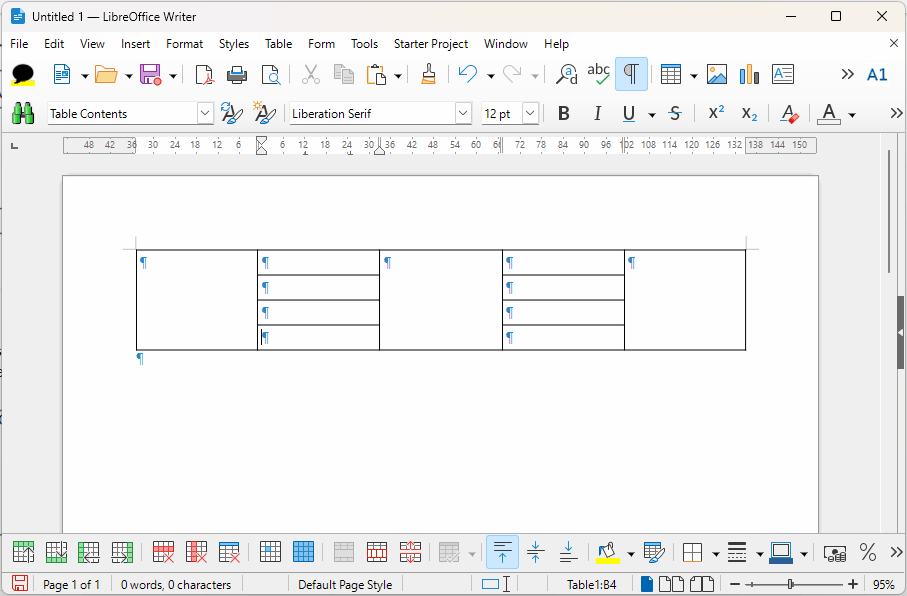Toggle Formatting Marks pilcrow button

coord(631,74)
